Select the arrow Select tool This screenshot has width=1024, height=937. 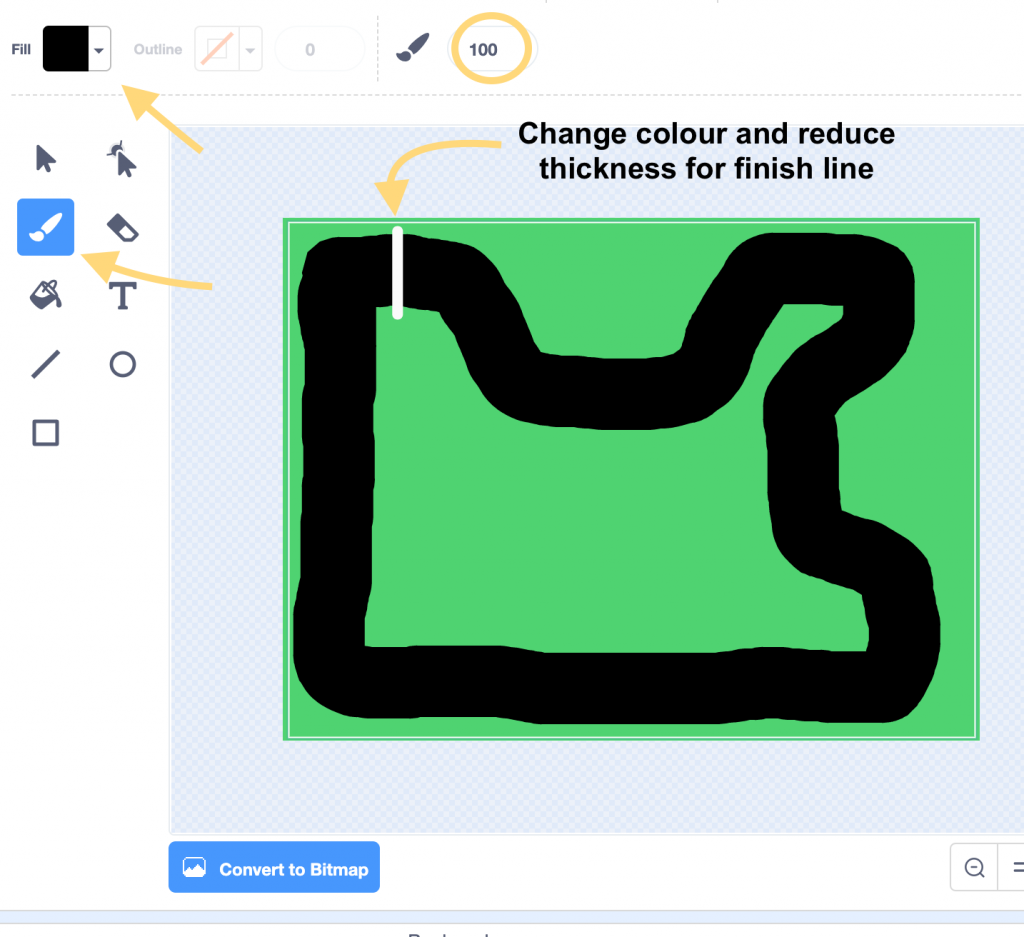click(46, 160)
